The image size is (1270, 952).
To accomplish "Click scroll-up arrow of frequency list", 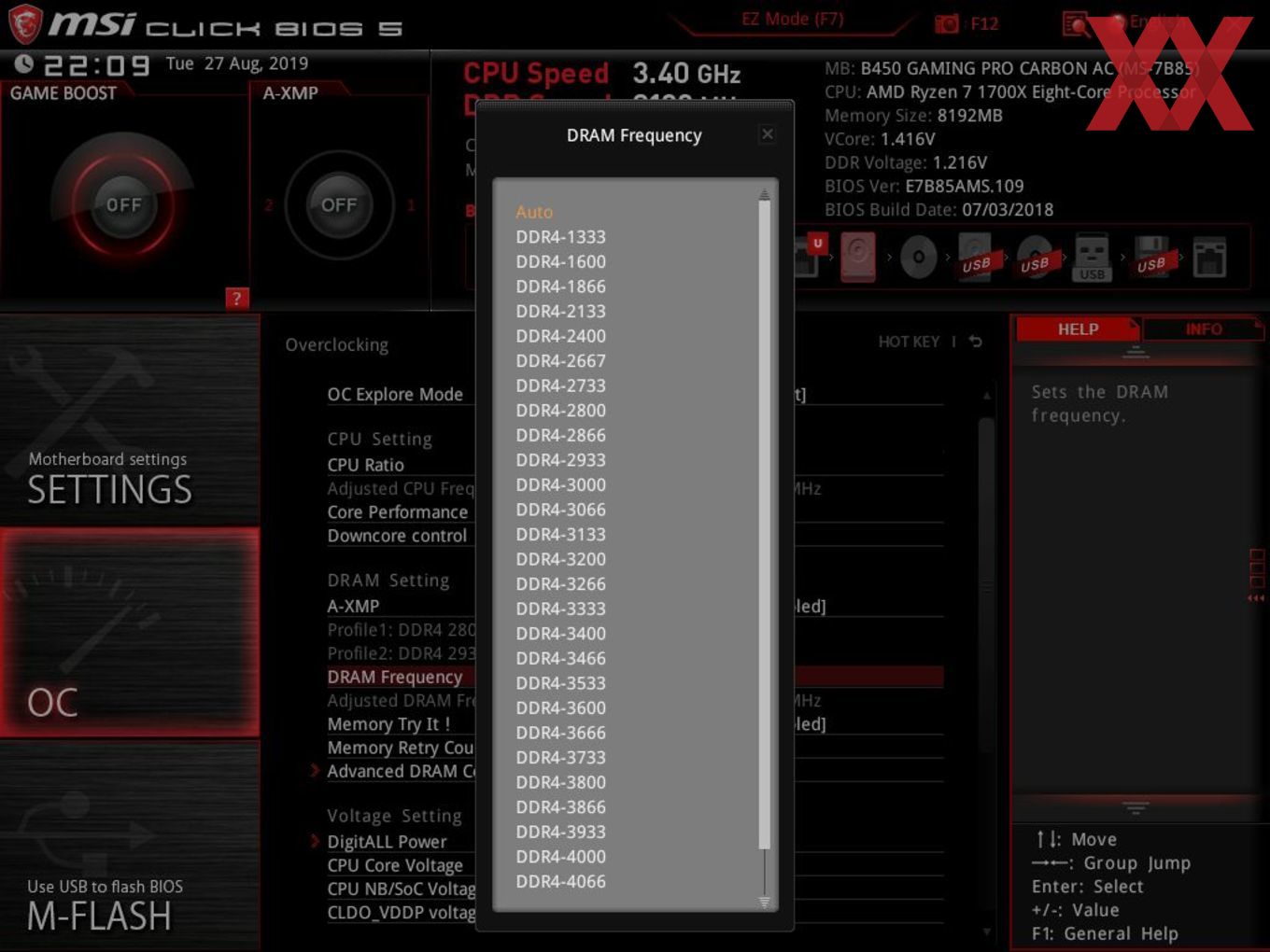I will [764, 194].
